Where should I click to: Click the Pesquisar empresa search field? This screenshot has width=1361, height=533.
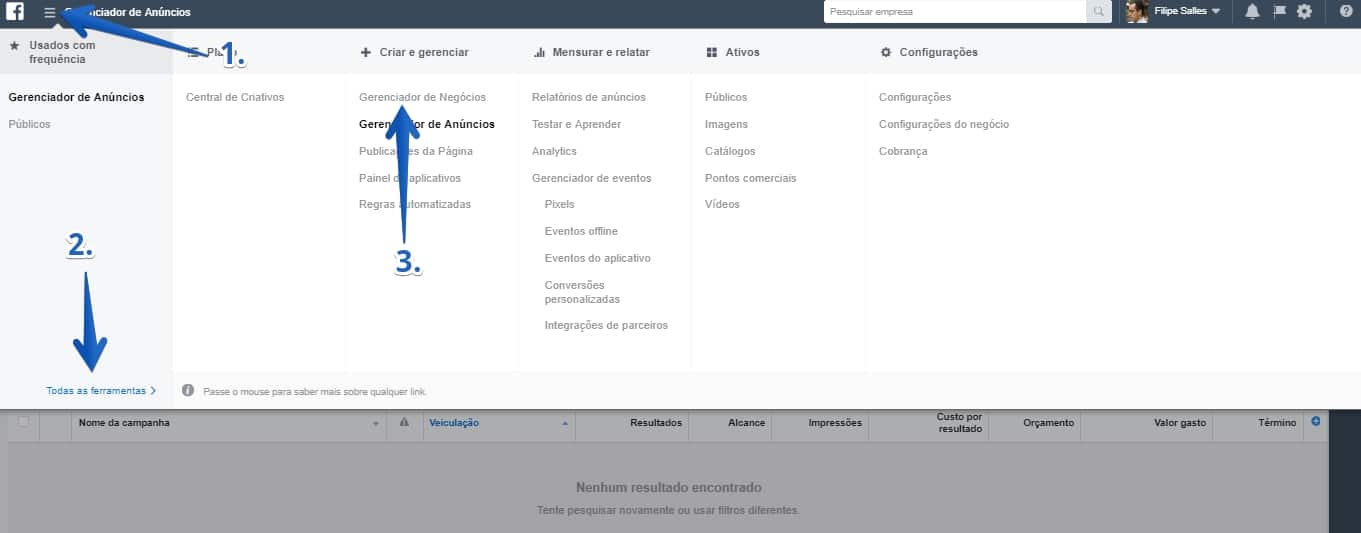[x=955, y=12]
